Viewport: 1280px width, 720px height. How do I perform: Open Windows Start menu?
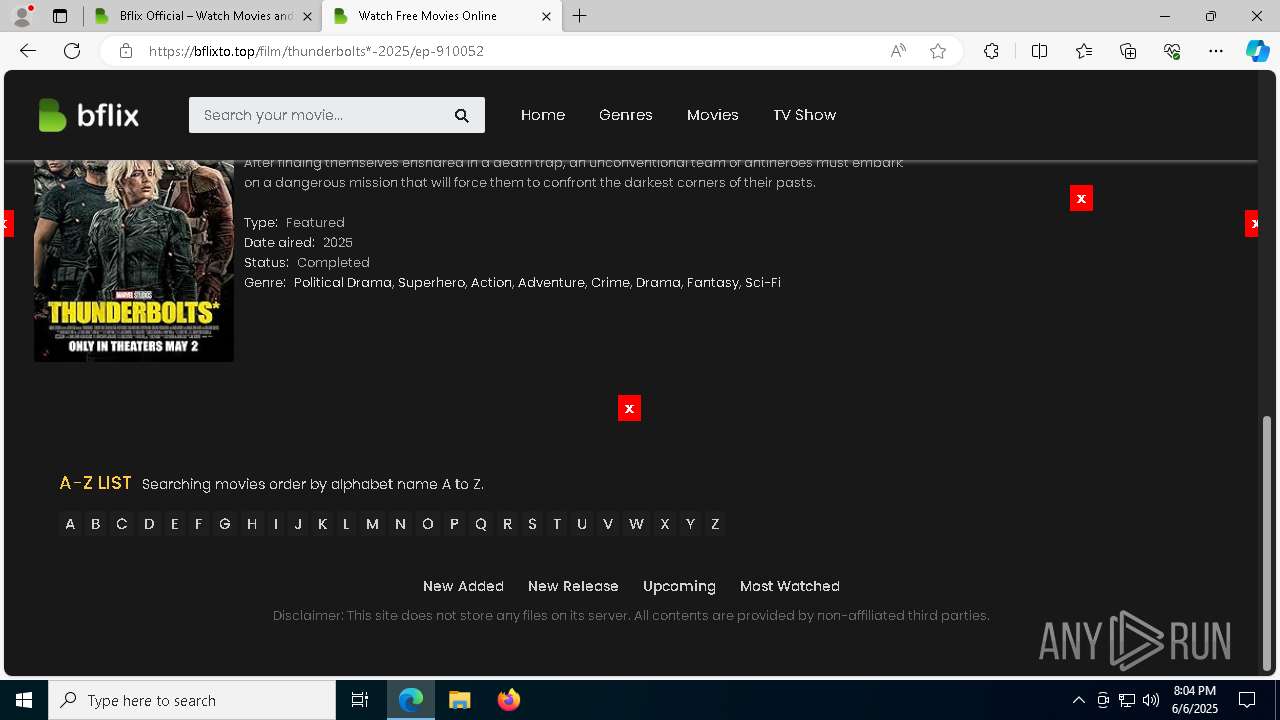pyautogui.click(x=24, y=700)
